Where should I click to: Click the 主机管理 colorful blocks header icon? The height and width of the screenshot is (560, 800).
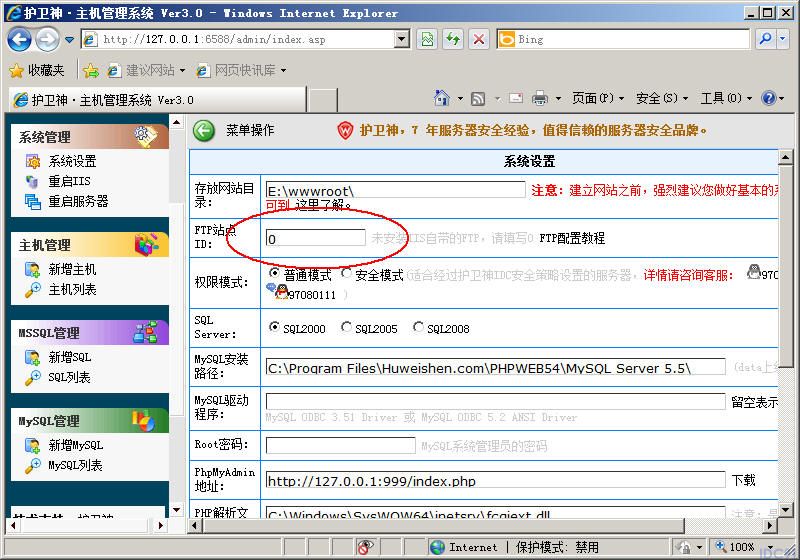[x=146, y=244]
